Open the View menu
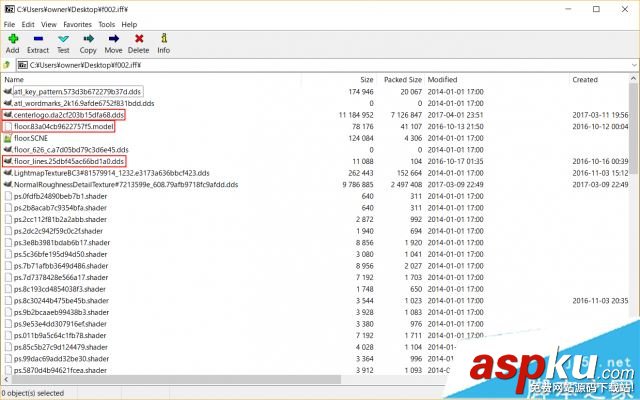The image size is (640, 400). [49, 24]
